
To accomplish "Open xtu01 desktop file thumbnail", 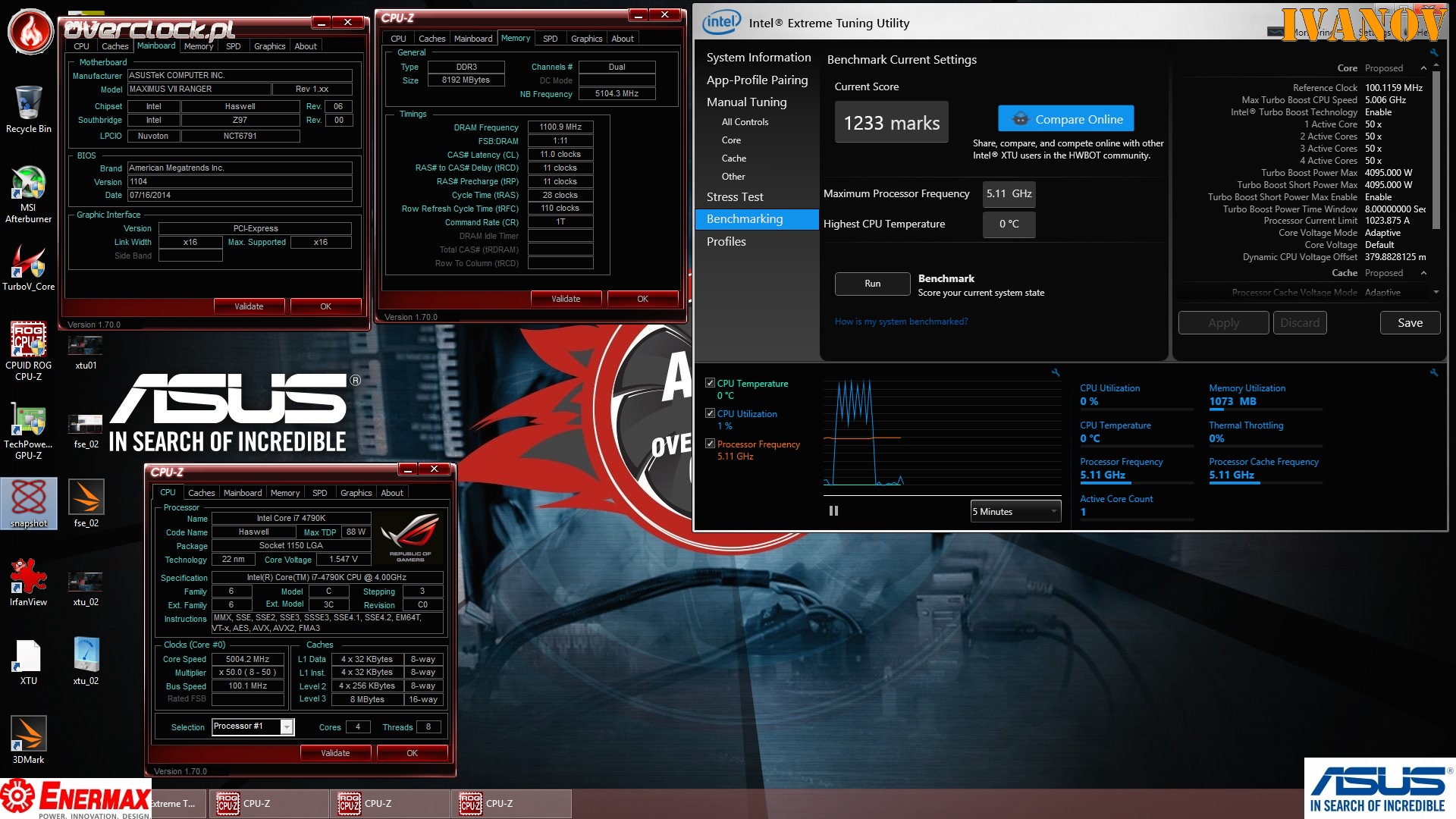I will [x=86, y=352].
